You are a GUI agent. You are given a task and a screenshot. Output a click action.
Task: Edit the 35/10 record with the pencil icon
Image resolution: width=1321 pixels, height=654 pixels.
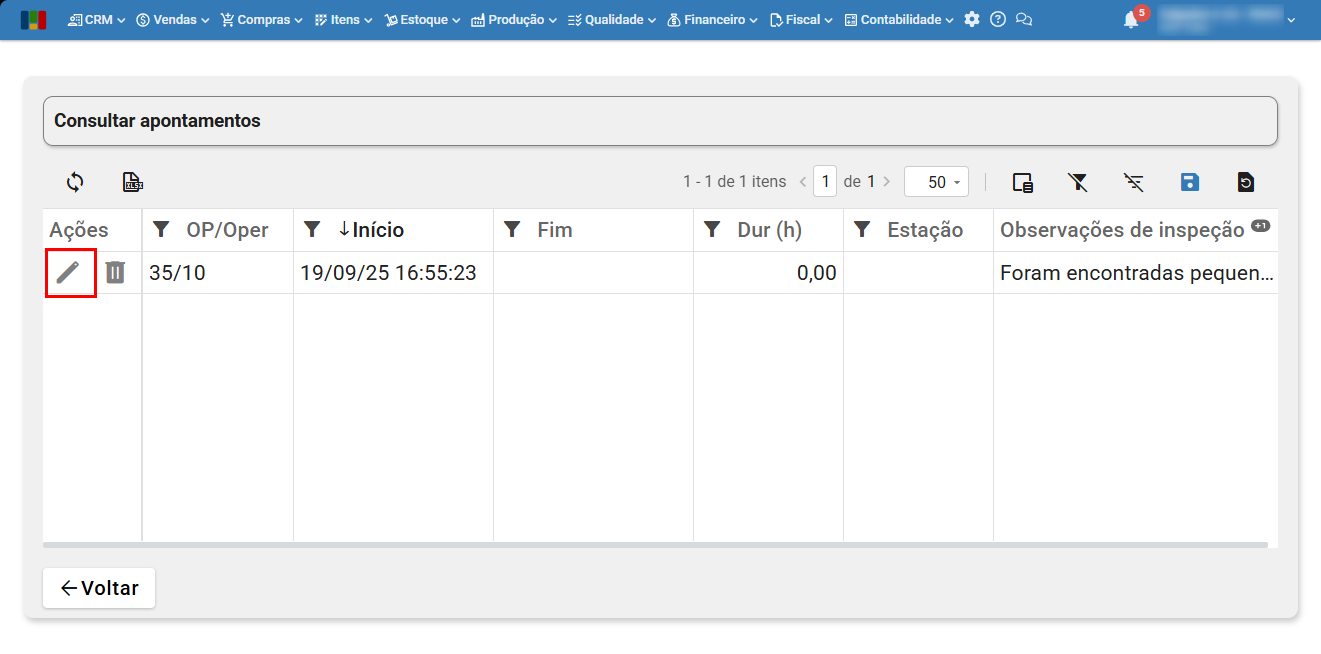point(68,272)
